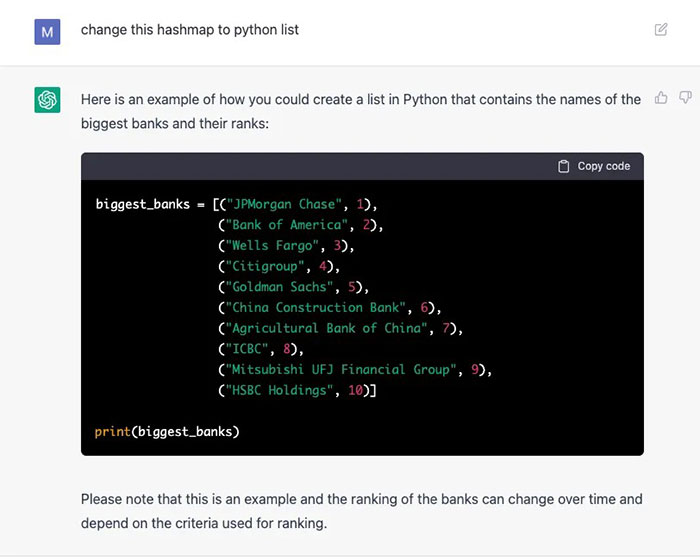The image size is (700, 560).
Task: Click the user prompt about hashmap
Action: tap(190, 30)
